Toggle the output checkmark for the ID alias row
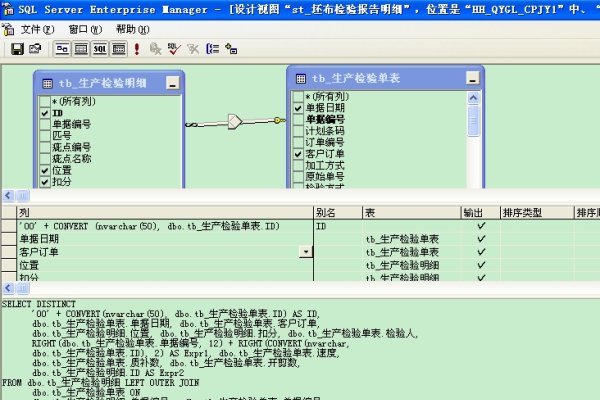The image size is (600, 400). click(481, 226)
